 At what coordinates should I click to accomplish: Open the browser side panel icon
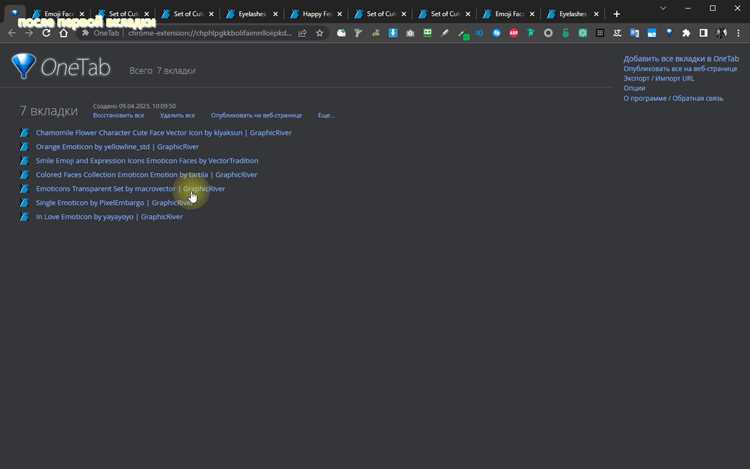[703, 33]
